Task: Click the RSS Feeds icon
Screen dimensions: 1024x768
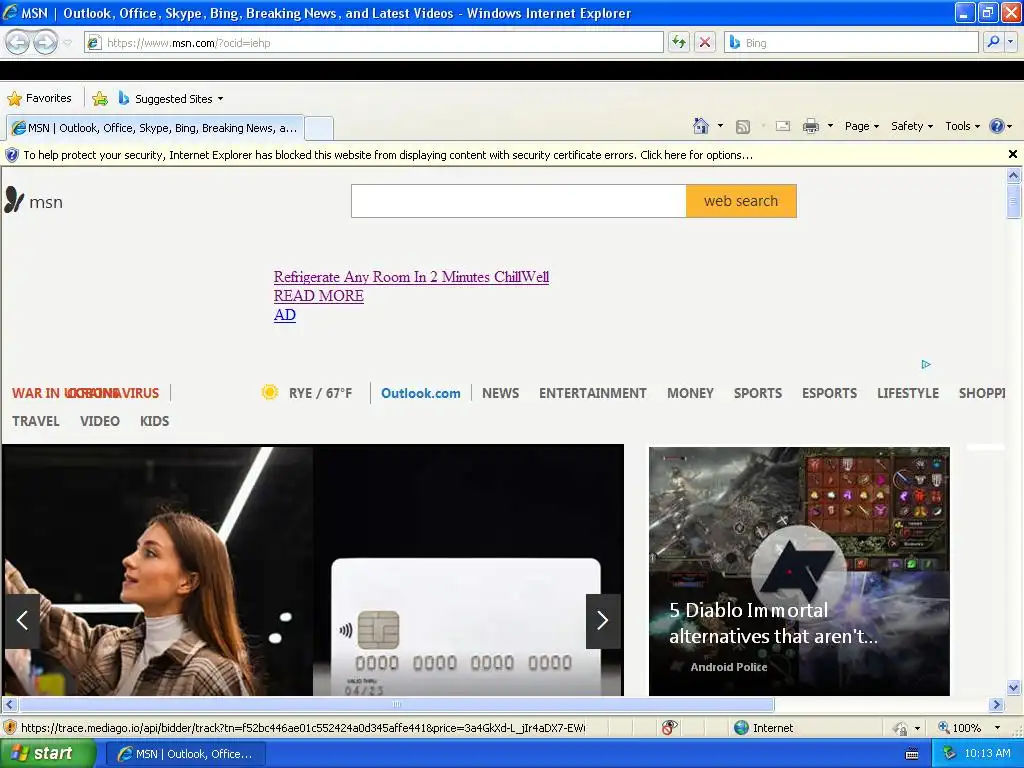Action: 743,127
